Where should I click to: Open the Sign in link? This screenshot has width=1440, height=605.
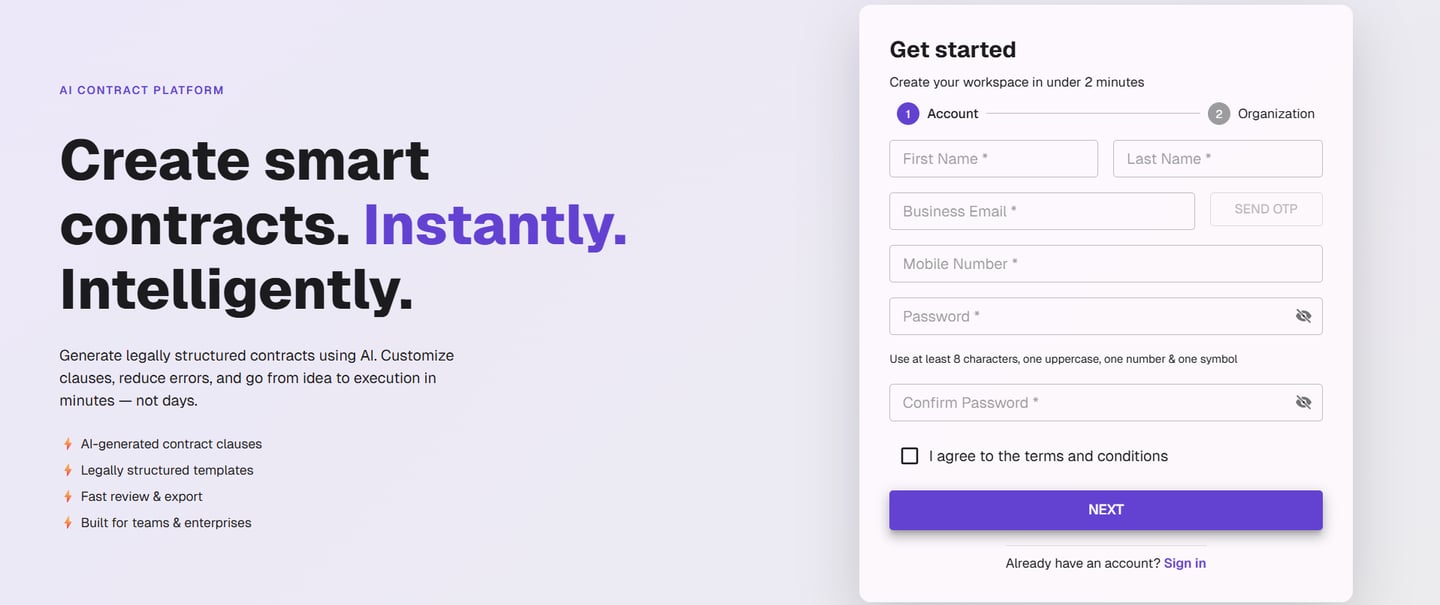pyautogui.click(x=1184, y=563)
